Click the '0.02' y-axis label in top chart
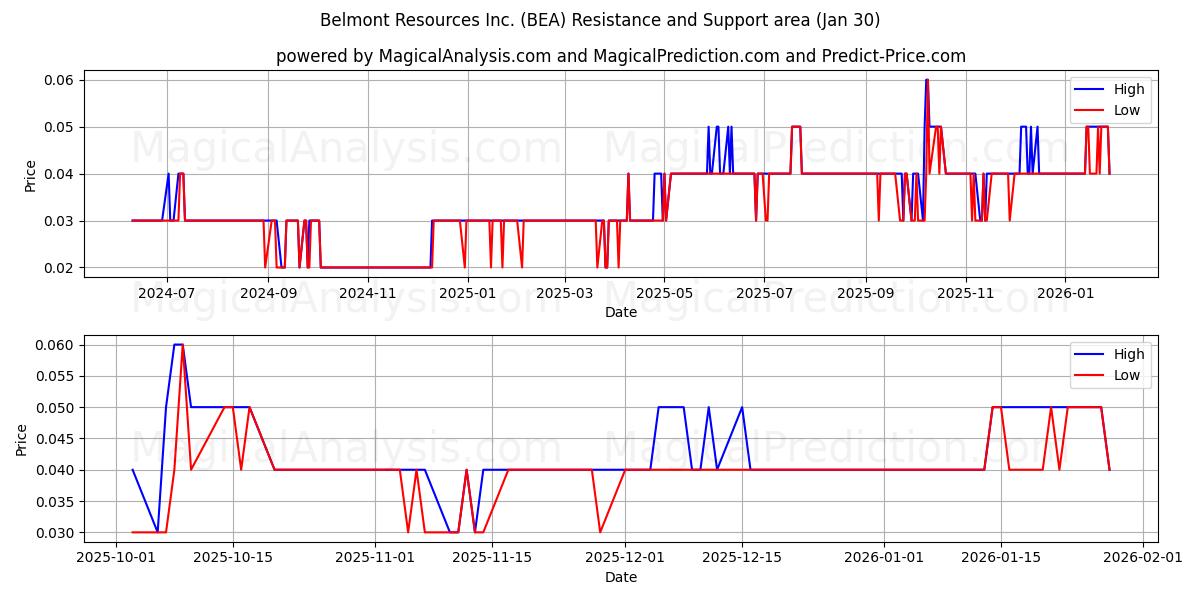This screenshot has height=600, width=1200. coord(60,268)
